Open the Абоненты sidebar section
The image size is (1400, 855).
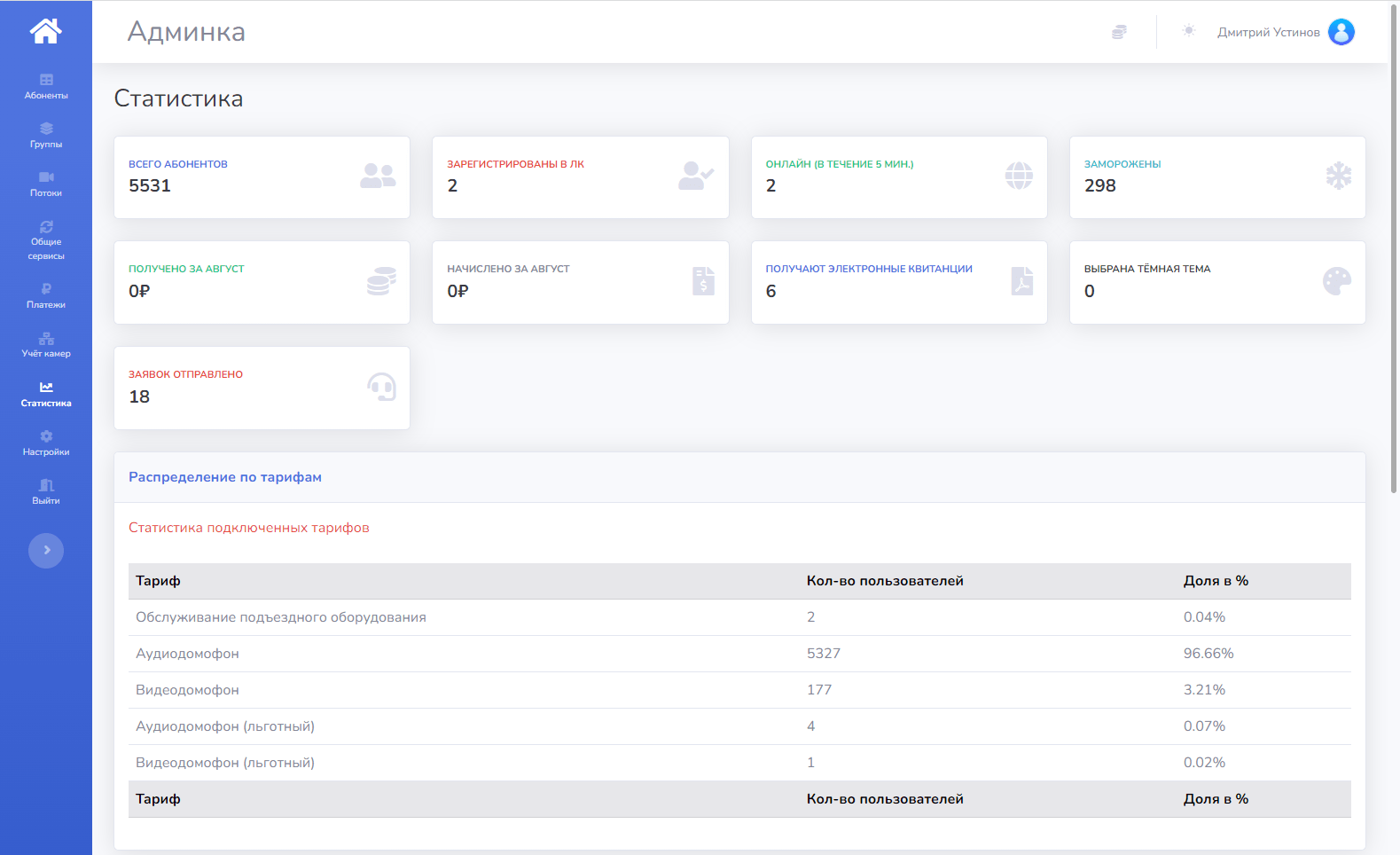pos(46,86)
